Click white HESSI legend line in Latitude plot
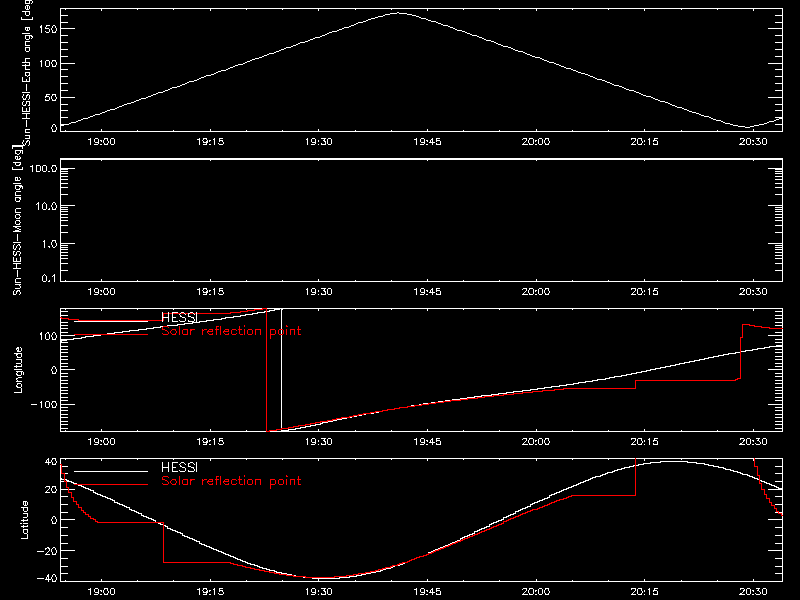Viewport: 800px width, 600px height. (x=111, y=471)
